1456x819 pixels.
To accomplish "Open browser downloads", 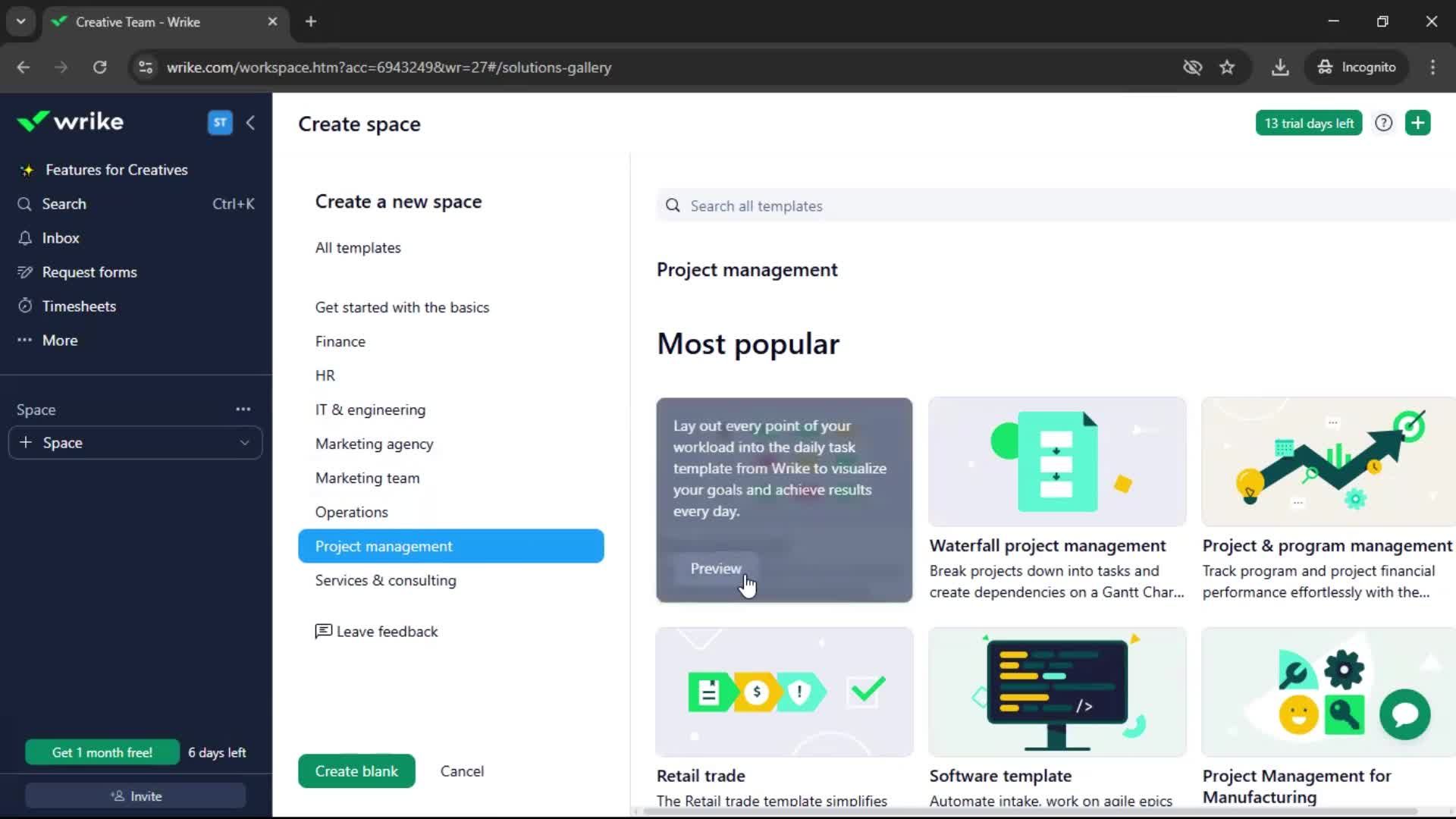I will pos(1280,67).
